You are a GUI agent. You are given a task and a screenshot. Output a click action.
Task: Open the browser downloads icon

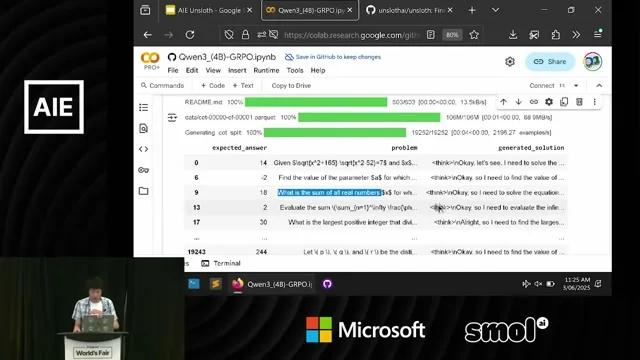pos(513,35)
